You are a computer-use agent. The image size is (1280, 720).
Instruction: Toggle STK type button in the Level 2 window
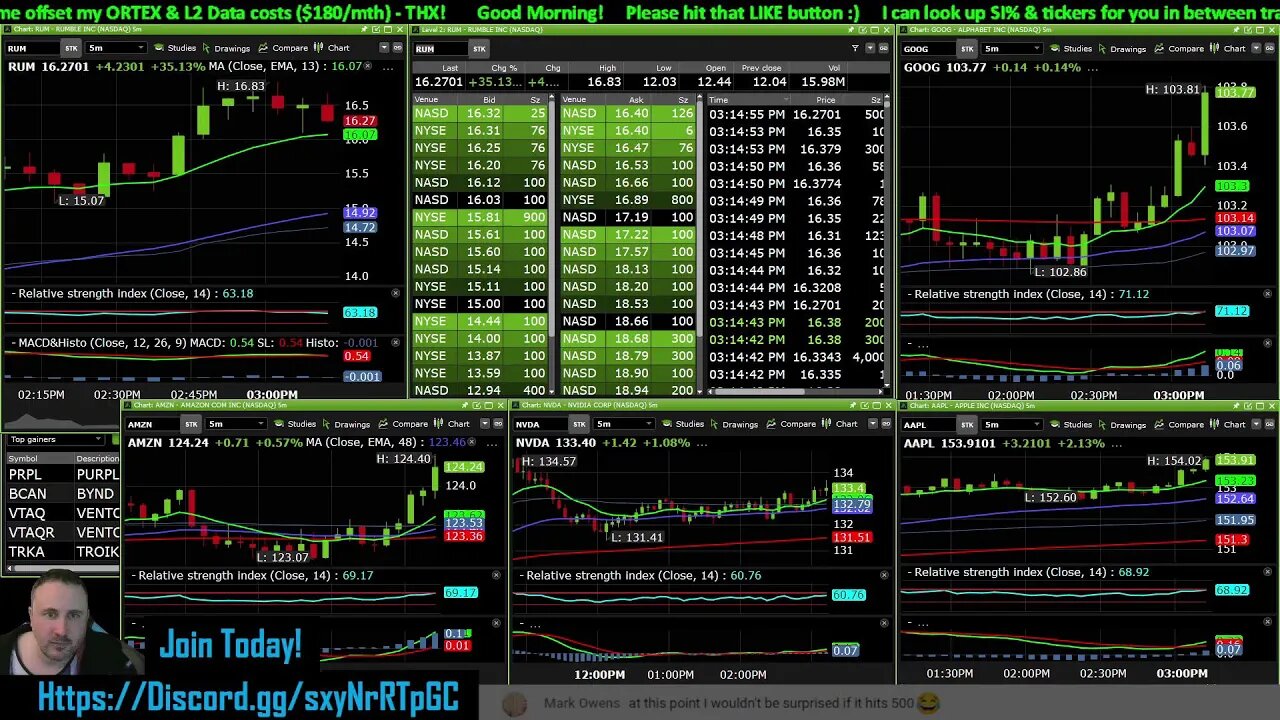[x=479, y=48]
